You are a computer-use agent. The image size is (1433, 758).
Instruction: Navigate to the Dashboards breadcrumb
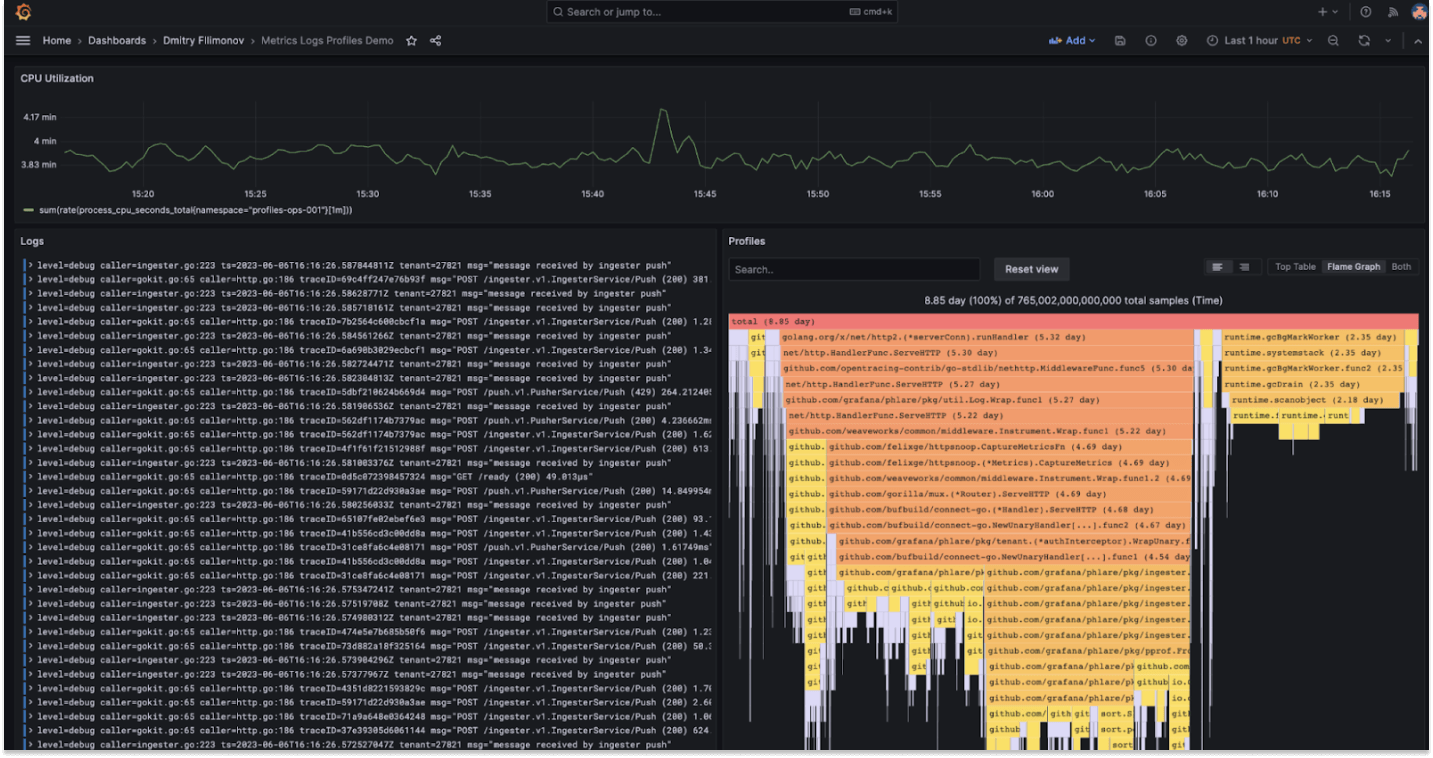117,40
